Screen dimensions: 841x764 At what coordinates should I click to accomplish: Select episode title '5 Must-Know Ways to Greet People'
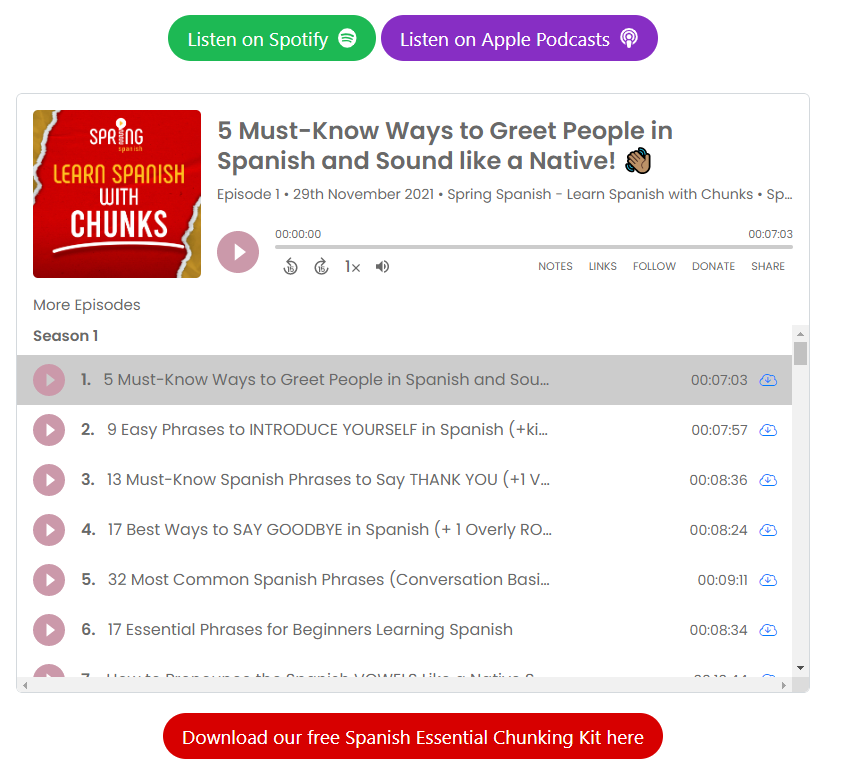tap(326, 379)
